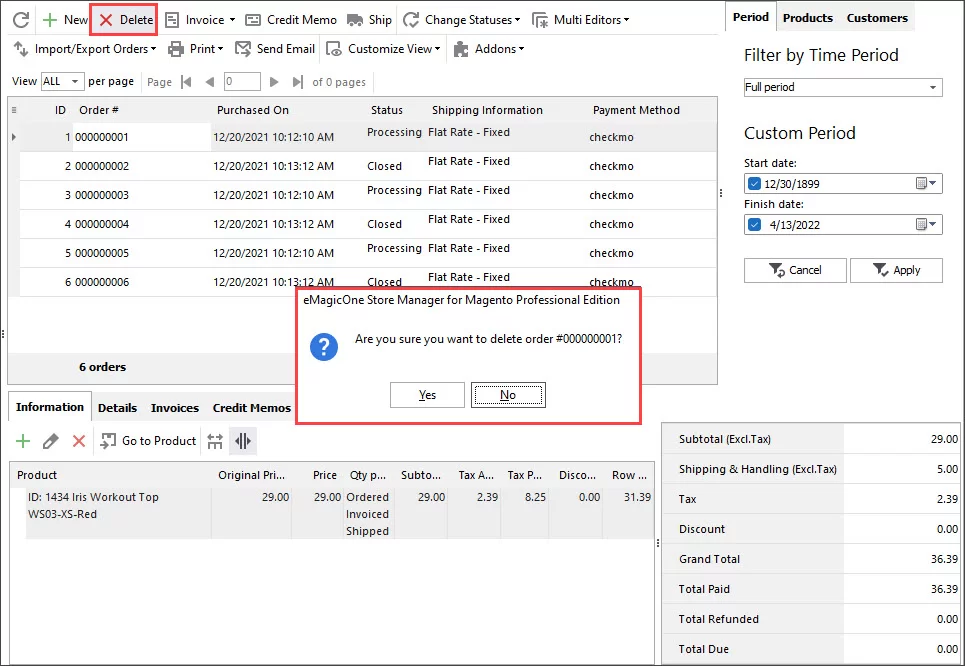Click Cancel filter button
The image size is (965, 666).
(x=795, y=270)
